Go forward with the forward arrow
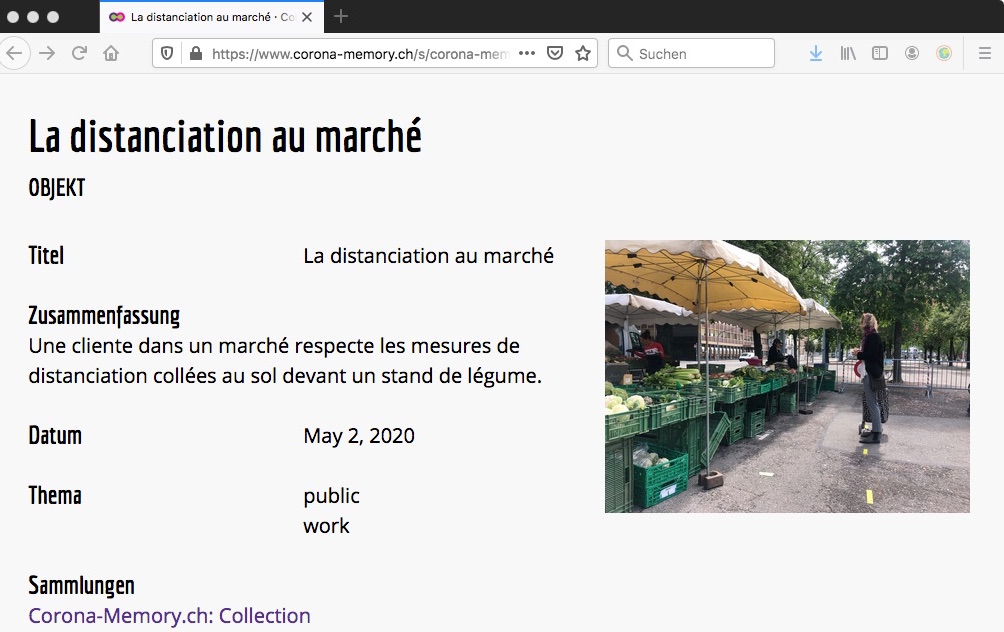The height and width of the screenshot is (632, 1004). [x=47, y=53]
